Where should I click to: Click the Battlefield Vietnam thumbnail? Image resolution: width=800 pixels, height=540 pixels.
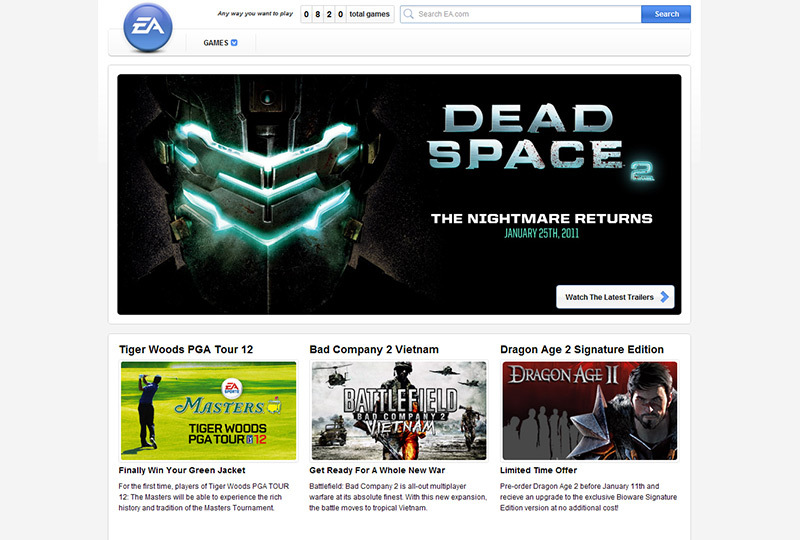click(x=399, y=411)
